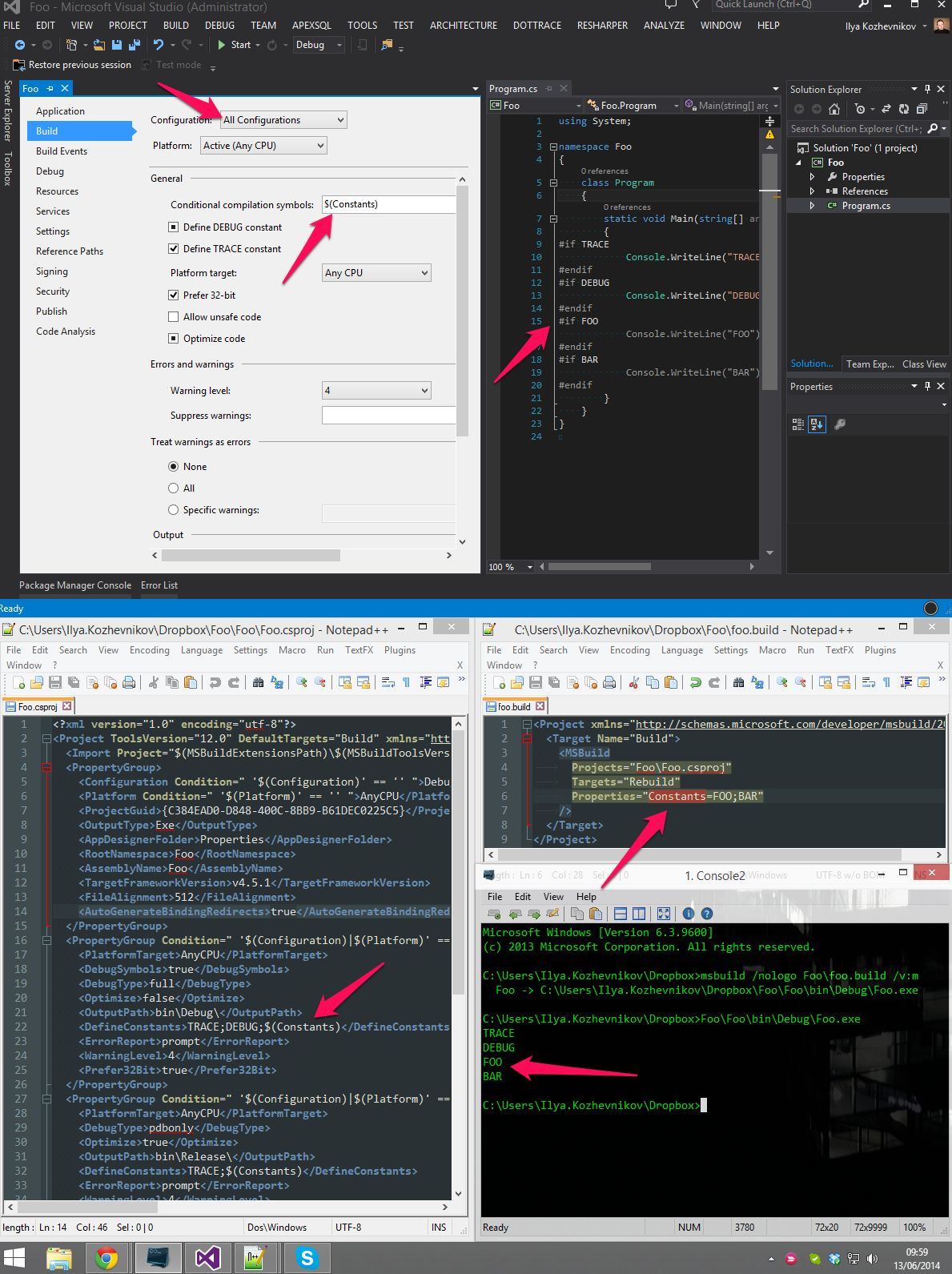Enable Allow unsafe code checkbox
This screenshot has height=1274, width=952.
[174, 317]
